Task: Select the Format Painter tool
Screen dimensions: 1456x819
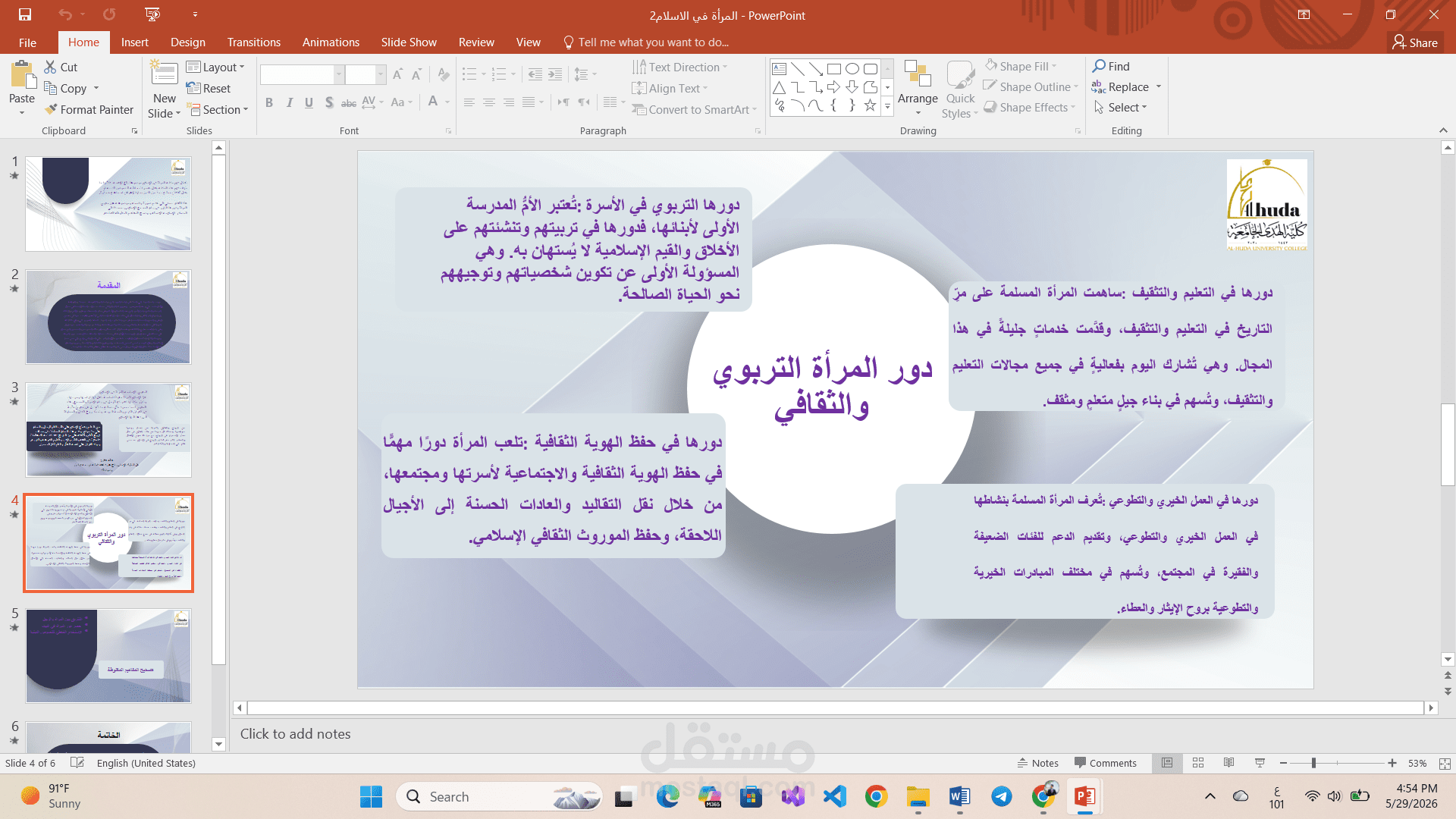Action: tap(89, 109)
